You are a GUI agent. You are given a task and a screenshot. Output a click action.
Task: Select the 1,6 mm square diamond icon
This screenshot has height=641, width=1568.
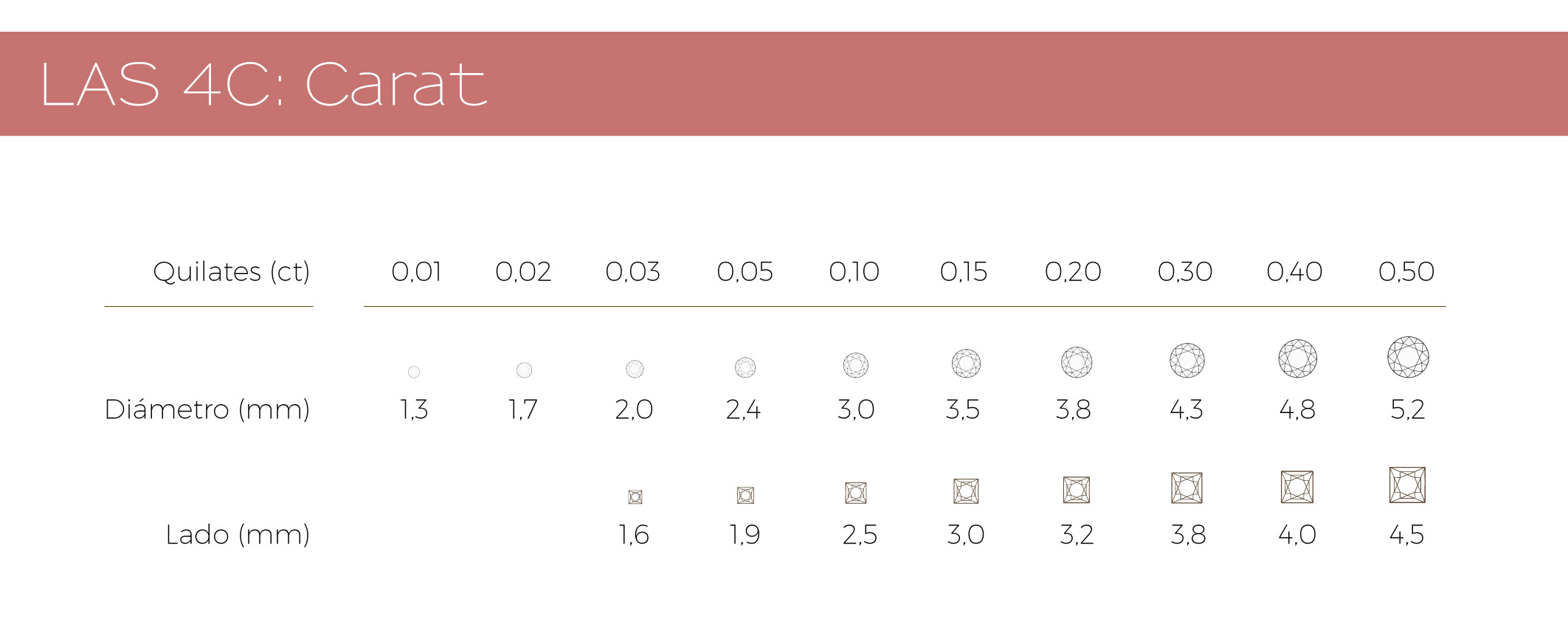point(635,497)
